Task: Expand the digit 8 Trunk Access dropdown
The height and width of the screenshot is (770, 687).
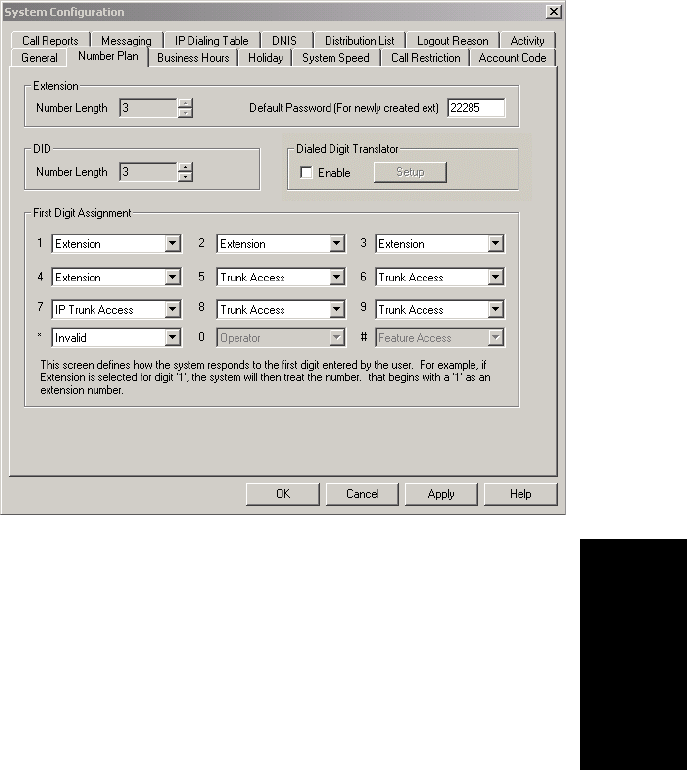Action: pyautogui.click(x=336, y=309)
